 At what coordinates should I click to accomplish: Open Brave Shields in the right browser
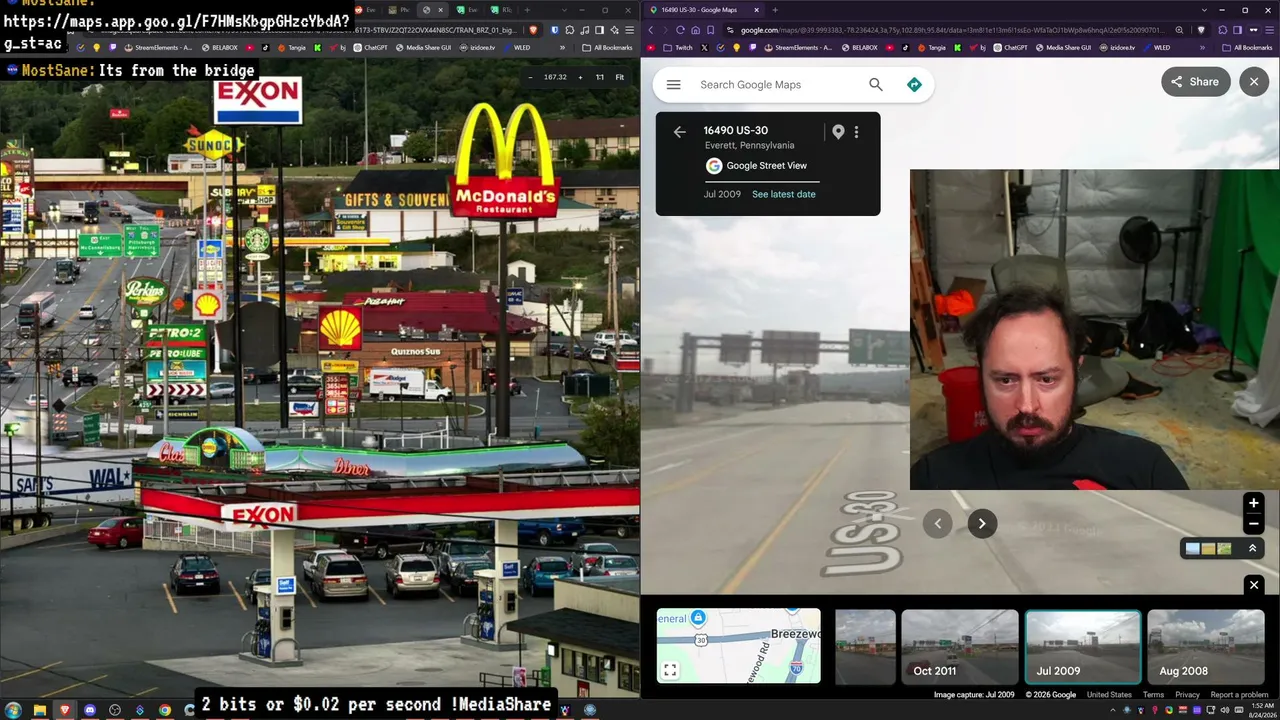pyautogui.click(x=1201, y=30)
